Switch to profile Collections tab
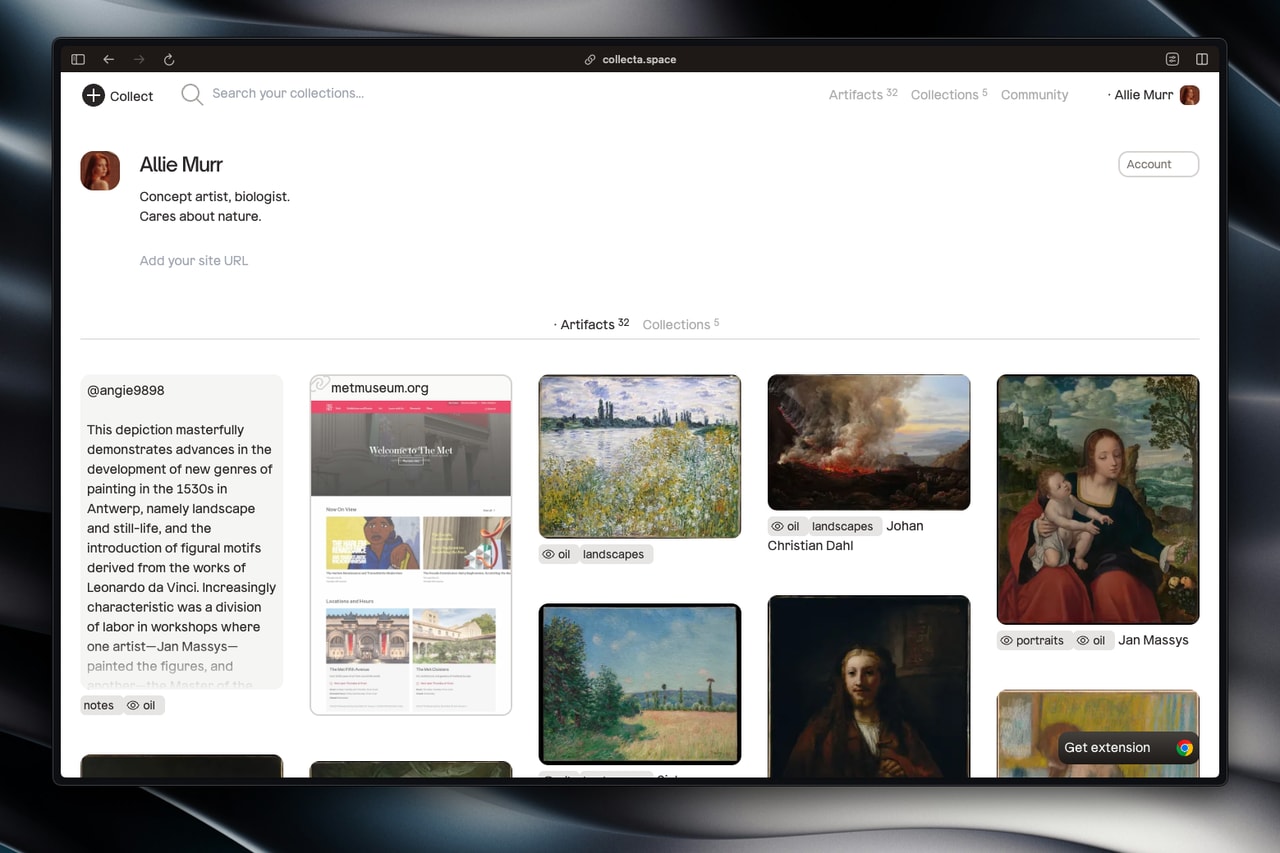This screenshot has height=853, width=1280. [x=681, y=324]
